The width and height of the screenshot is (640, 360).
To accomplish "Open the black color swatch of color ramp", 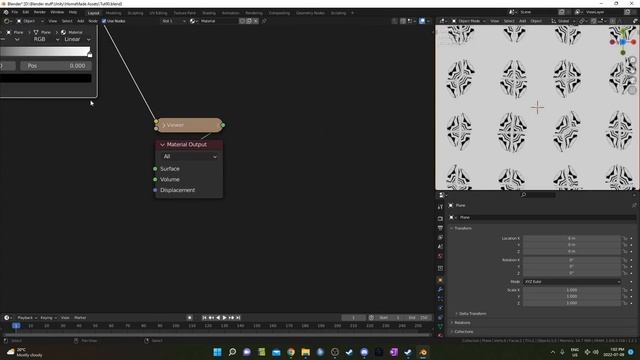I will tap(45, 78).
